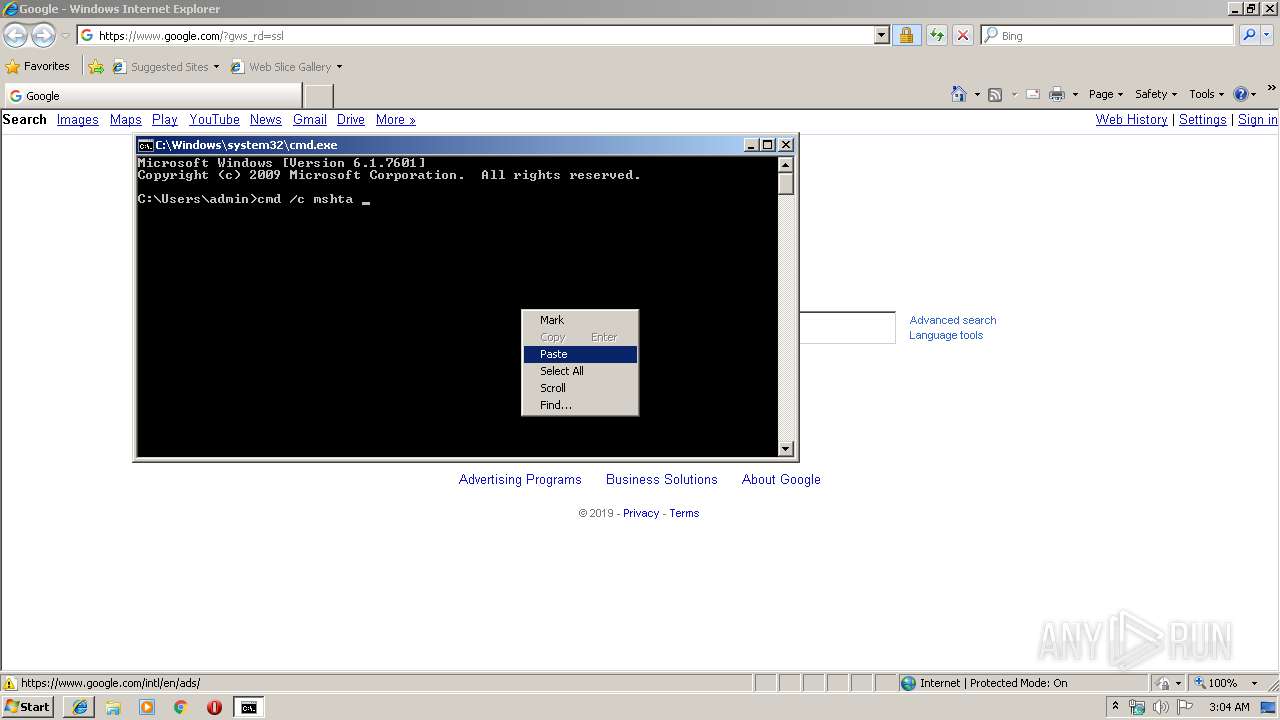
Task: Click the taskbar clock showing 3:04 AM
Action: coord(1229,707)
